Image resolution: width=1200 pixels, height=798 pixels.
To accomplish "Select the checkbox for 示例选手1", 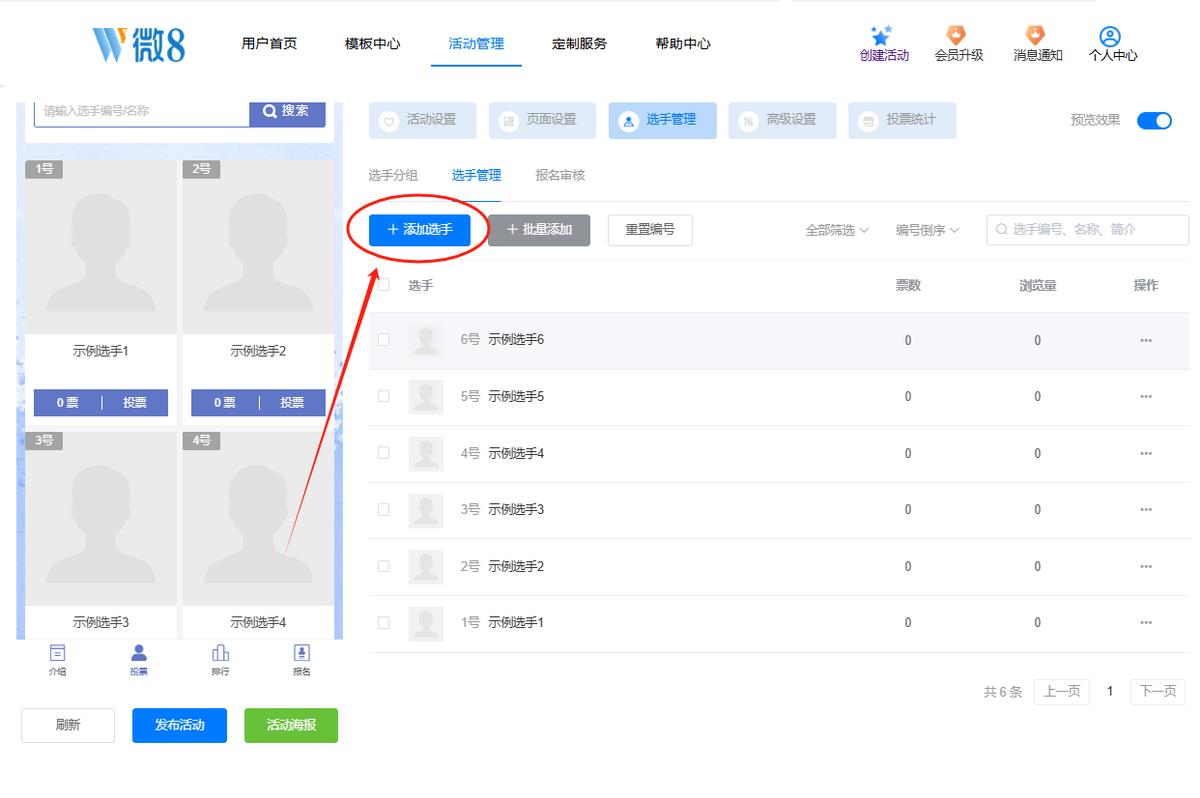I will [383, 623].
